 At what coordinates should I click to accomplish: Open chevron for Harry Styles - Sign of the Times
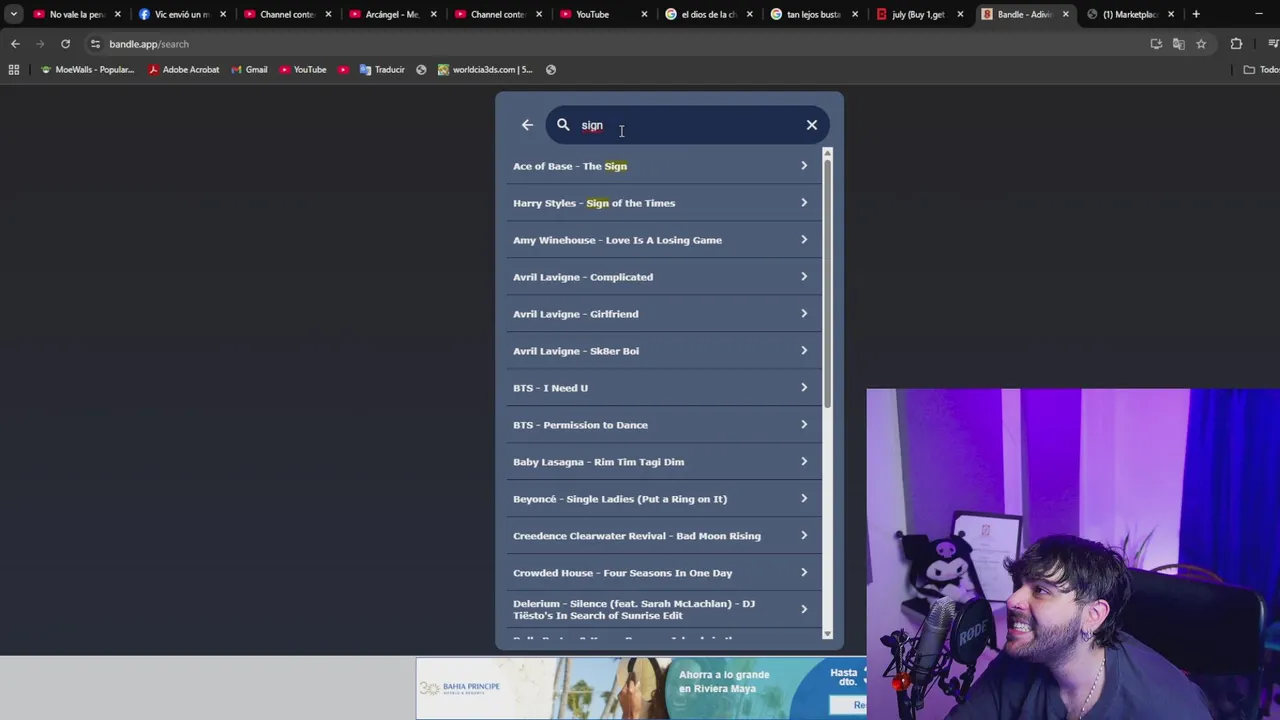(804, 203)
